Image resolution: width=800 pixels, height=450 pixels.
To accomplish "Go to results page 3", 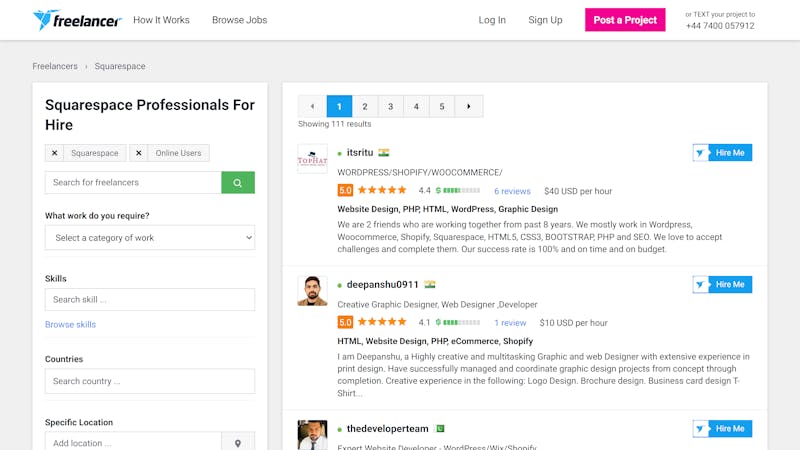I will 390,106.
